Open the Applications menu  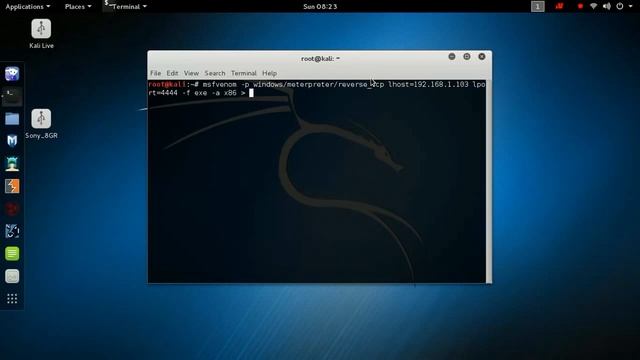28,7
